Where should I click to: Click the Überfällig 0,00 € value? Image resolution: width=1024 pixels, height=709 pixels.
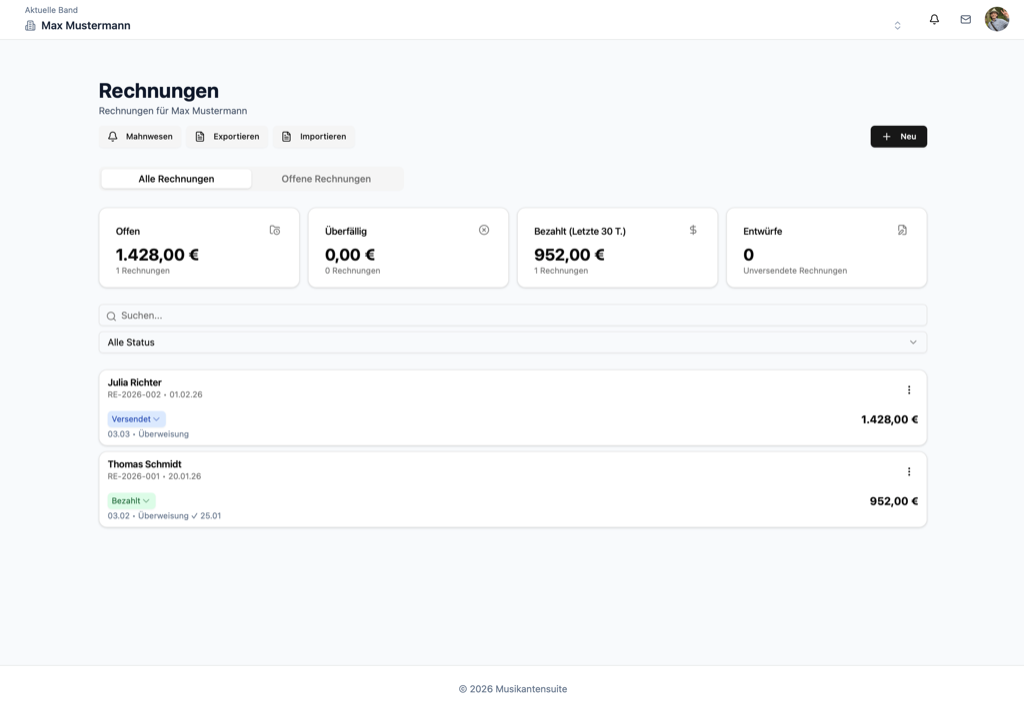[350, 255]
